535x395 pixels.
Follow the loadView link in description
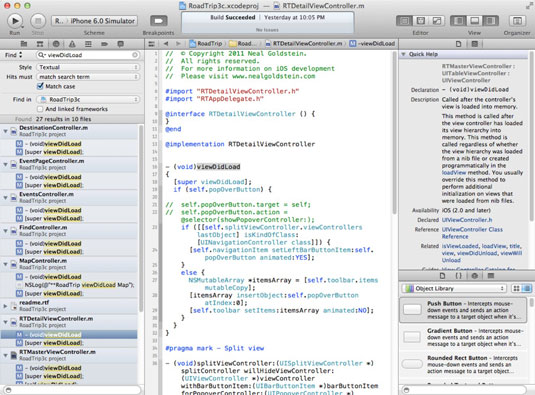(x=454, y=173)
